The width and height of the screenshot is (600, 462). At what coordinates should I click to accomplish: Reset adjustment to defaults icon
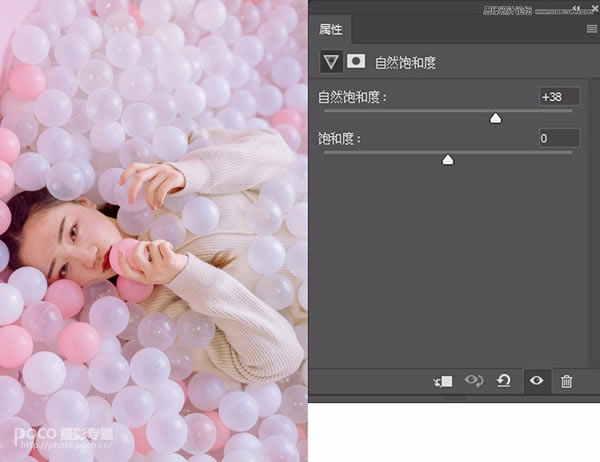(504, 381)
